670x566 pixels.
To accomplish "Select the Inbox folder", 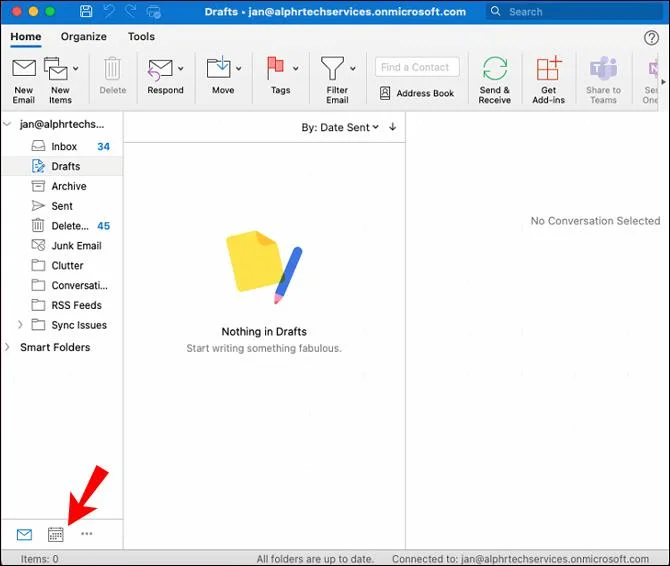I will 64,147.
